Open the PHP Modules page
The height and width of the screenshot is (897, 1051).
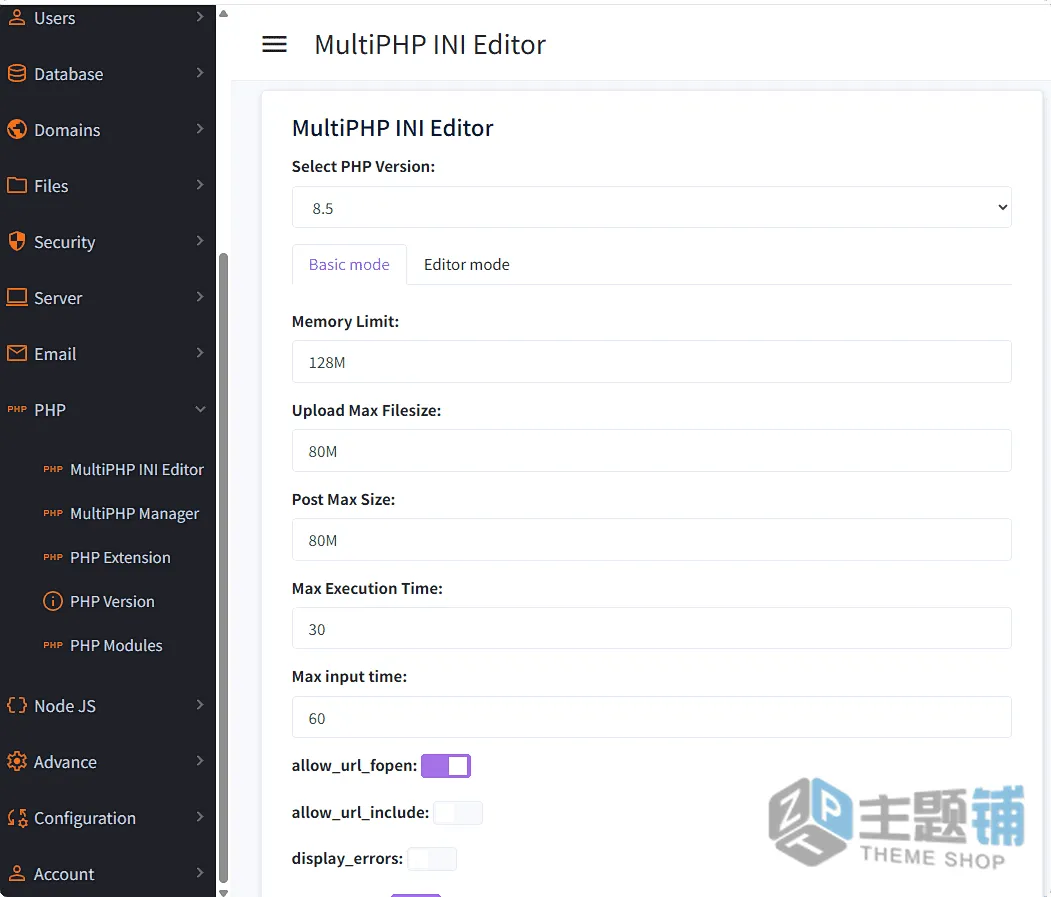[x=117, y=645]
